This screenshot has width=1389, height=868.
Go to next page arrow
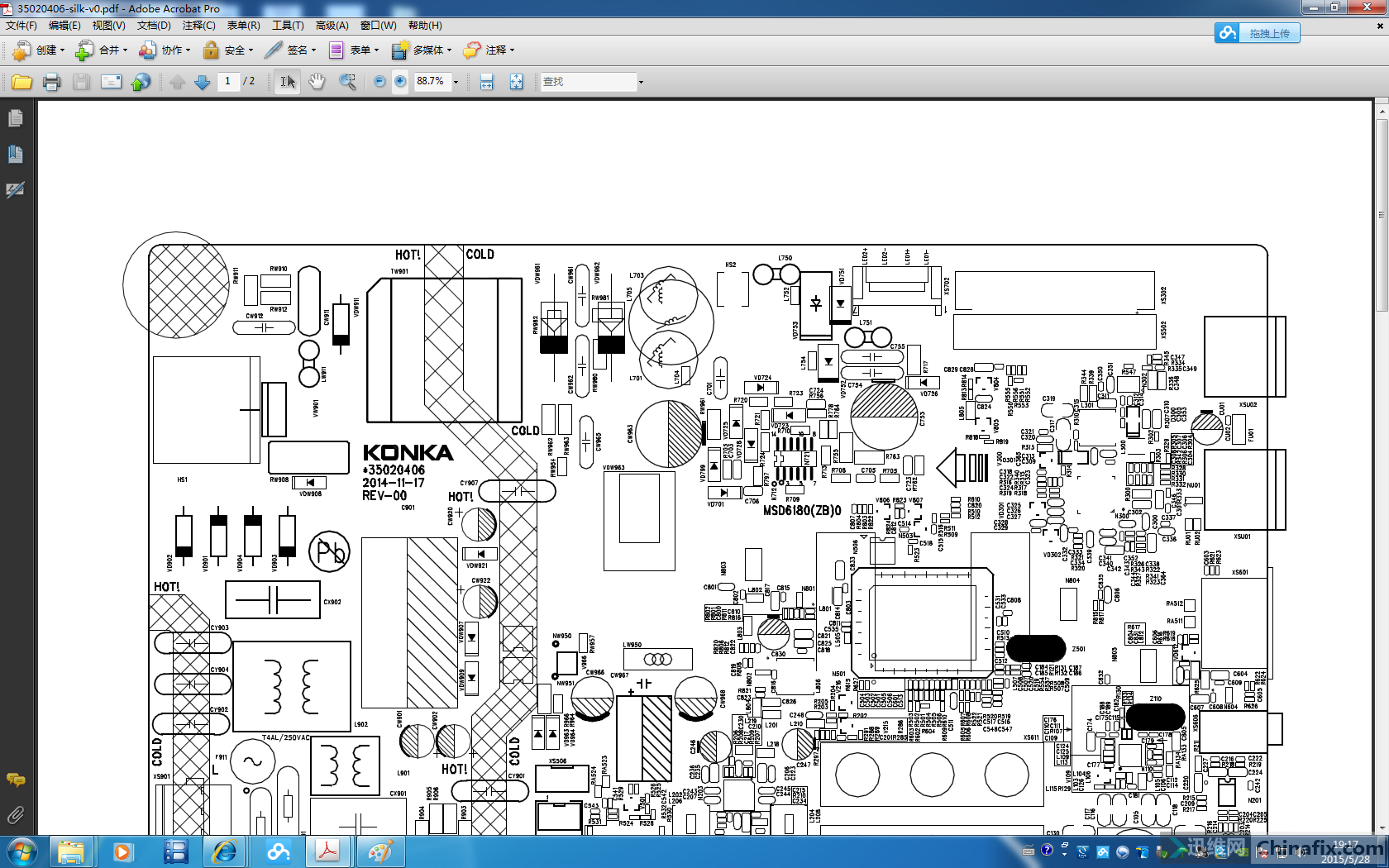[x=202, y=82]
